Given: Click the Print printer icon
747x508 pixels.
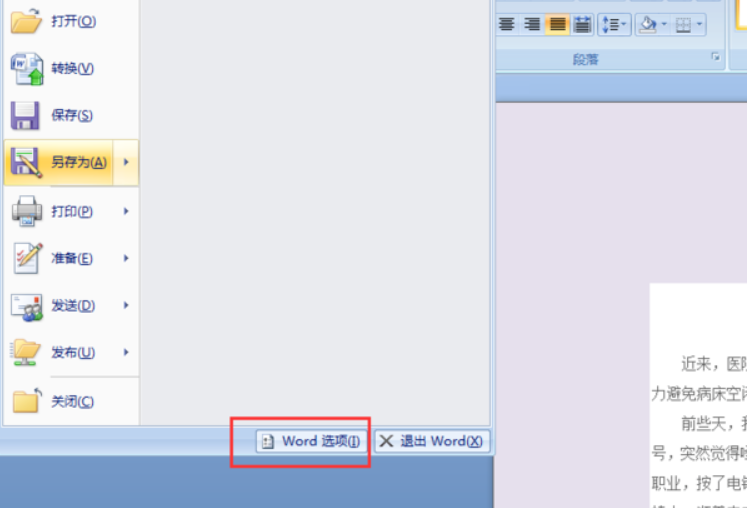Looking at the screenshot, I should pyautogui.click(x=27, y=211).
